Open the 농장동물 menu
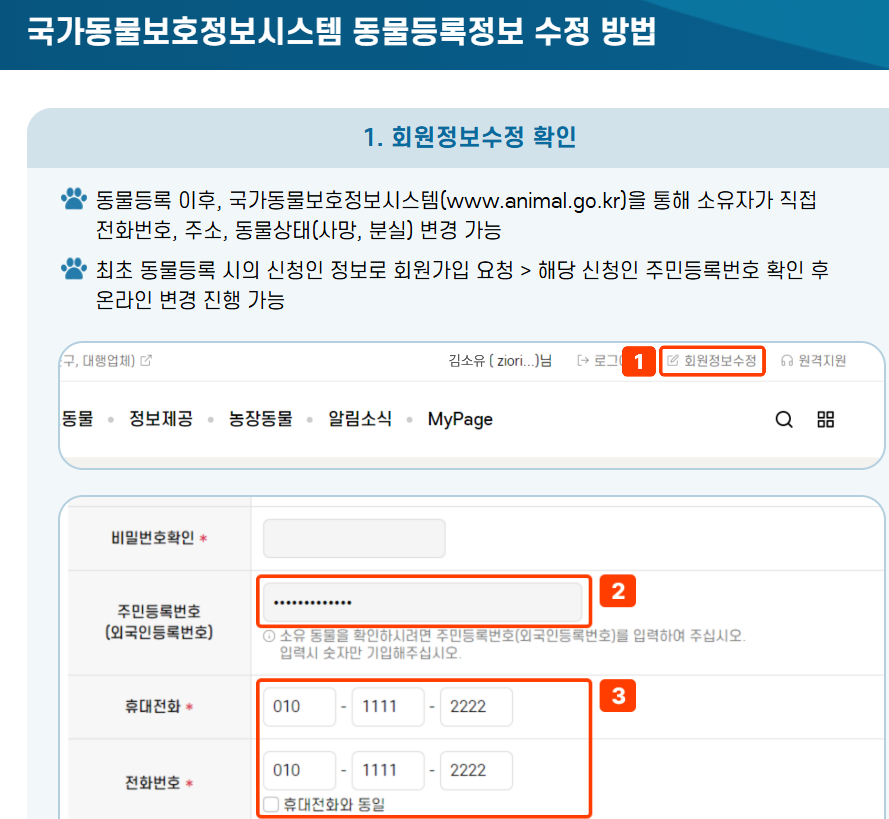Viewport: 889px width, 819px height. pyautogui.click(x=260, y=419)
